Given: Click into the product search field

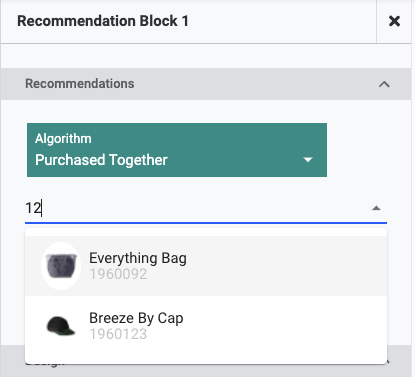Looking at the screenshot, I should (206, 208).
